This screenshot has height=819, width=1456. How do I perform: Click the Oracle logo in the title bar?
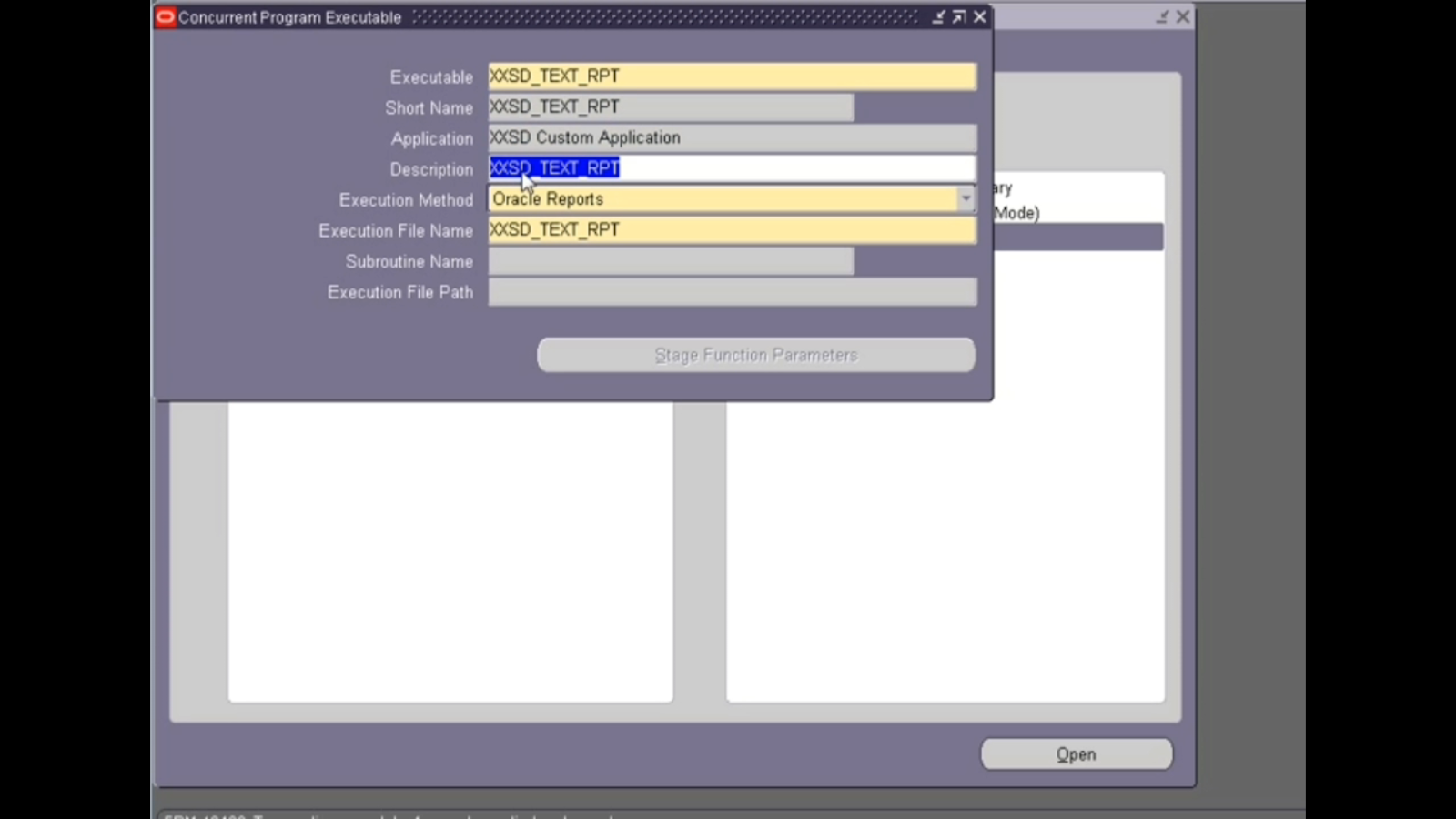165,16
